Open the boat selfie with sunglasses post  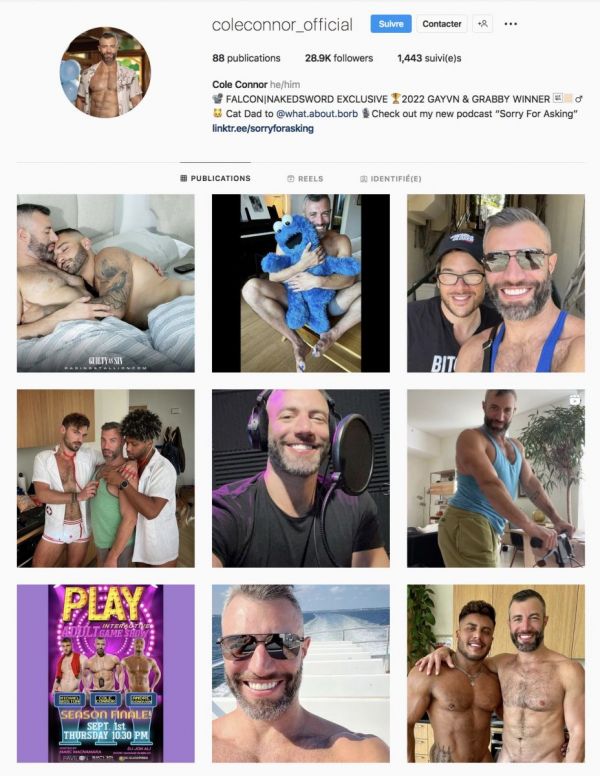coord(300,673)
